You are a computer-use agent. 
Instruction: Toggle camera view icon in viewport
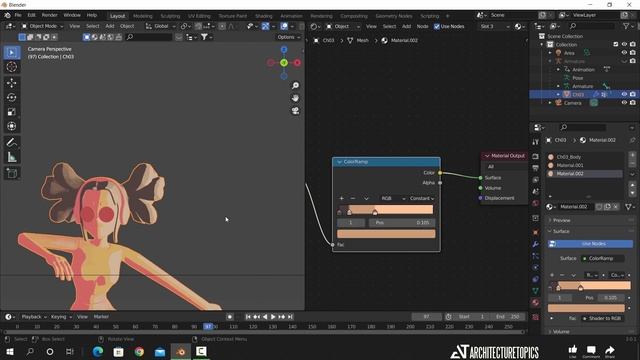pyautogui.click(x=295, y=111)
